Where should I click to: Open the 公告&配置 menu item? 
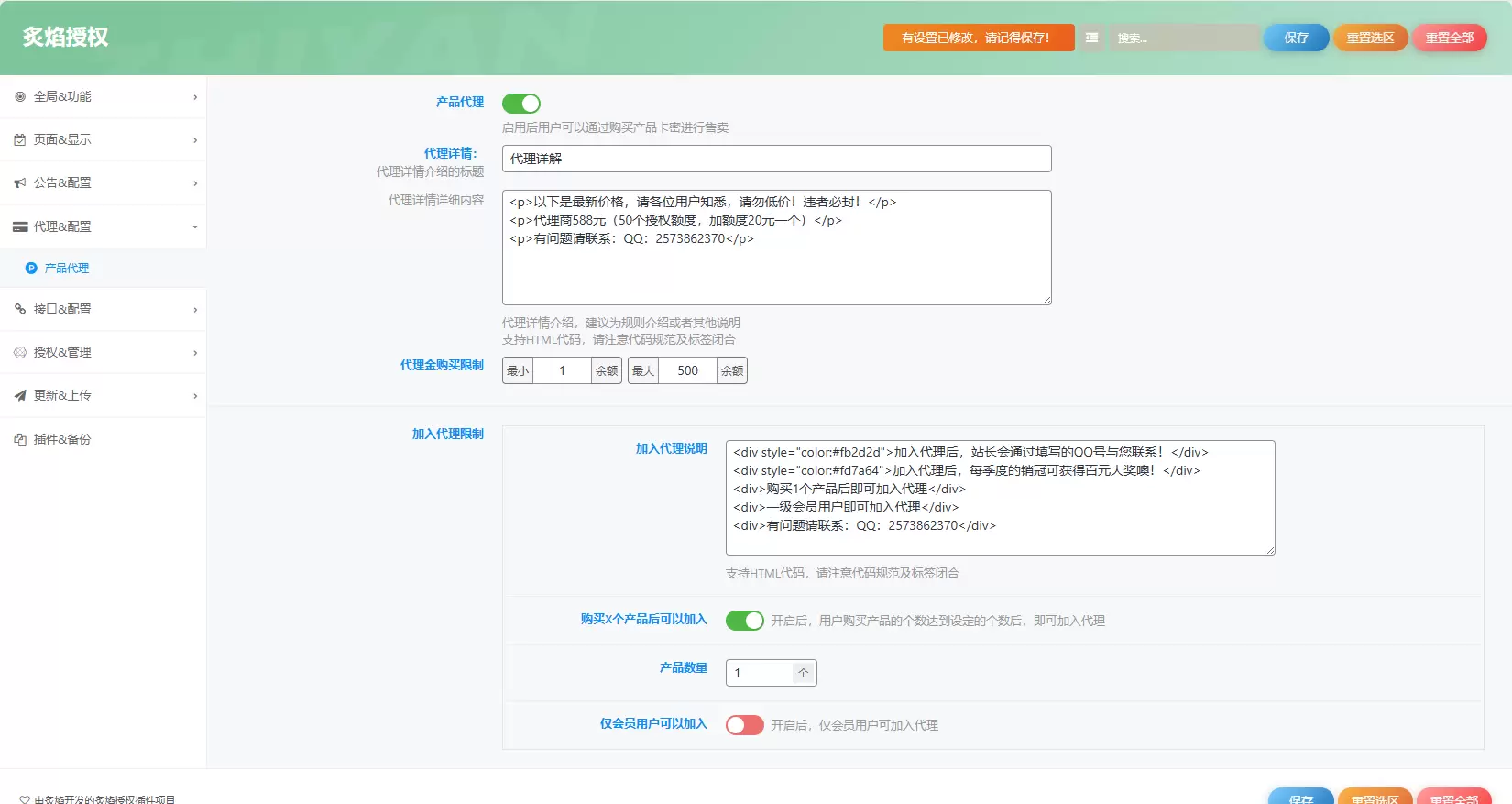pyautogui.click(x=103, y=182)
